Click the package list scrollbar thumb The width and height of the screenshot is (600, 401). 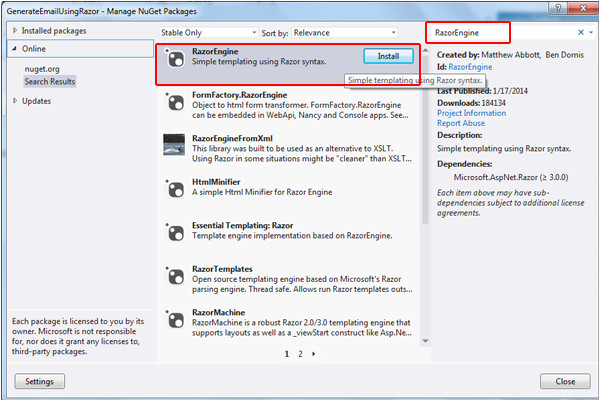(x=425, y=138)
